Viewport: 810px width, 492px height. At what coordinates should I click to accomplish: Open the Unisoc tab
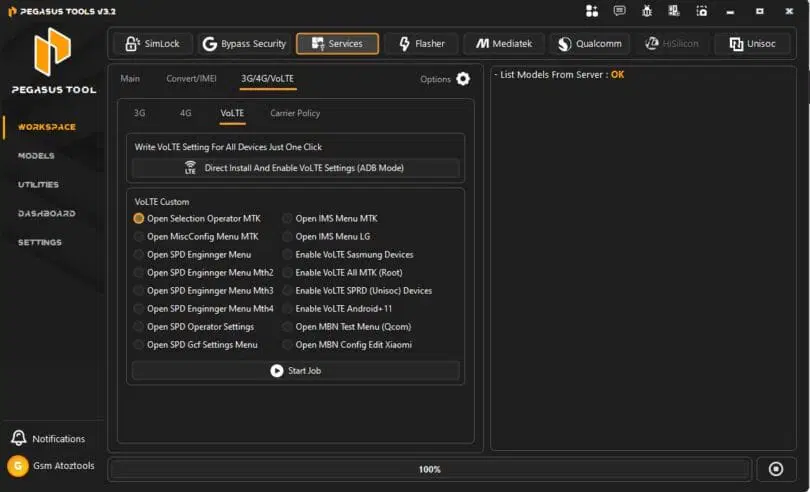[752, 44]
